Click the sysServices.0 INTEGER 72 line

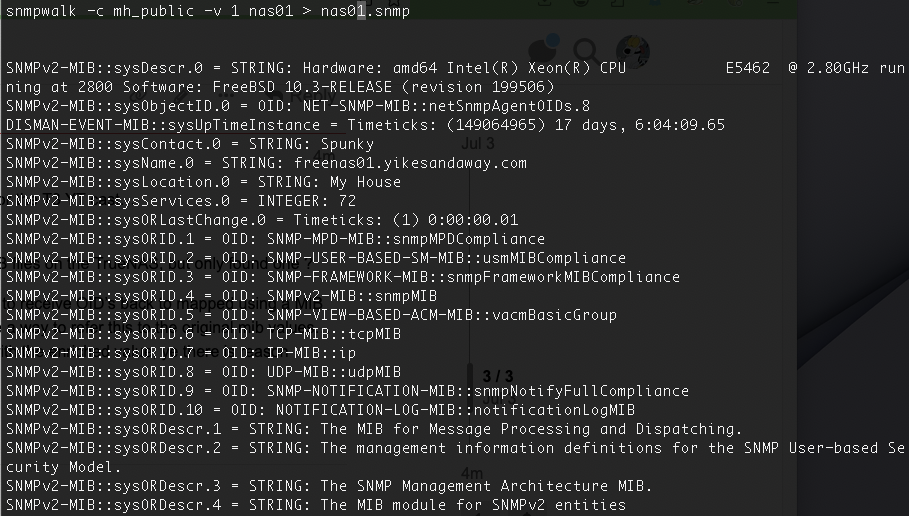[181, 201]
